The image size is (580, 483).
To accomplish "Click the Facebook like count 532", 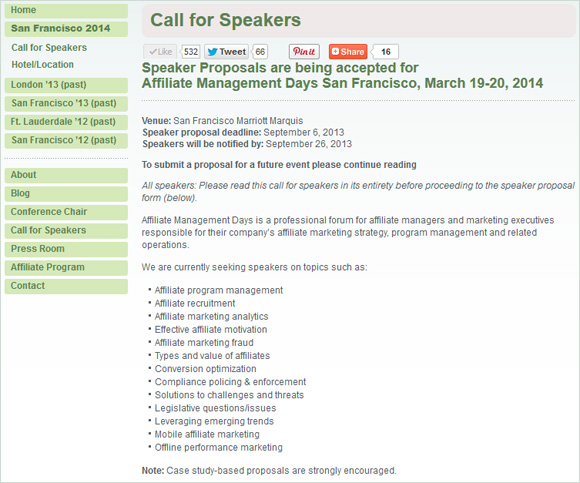I will coord(191,51).
